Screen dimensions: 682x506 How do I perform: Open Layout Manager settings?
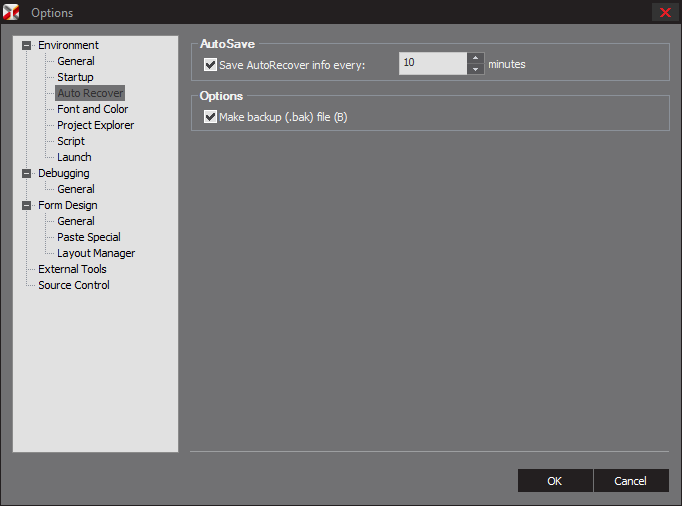tap(96, 253)
